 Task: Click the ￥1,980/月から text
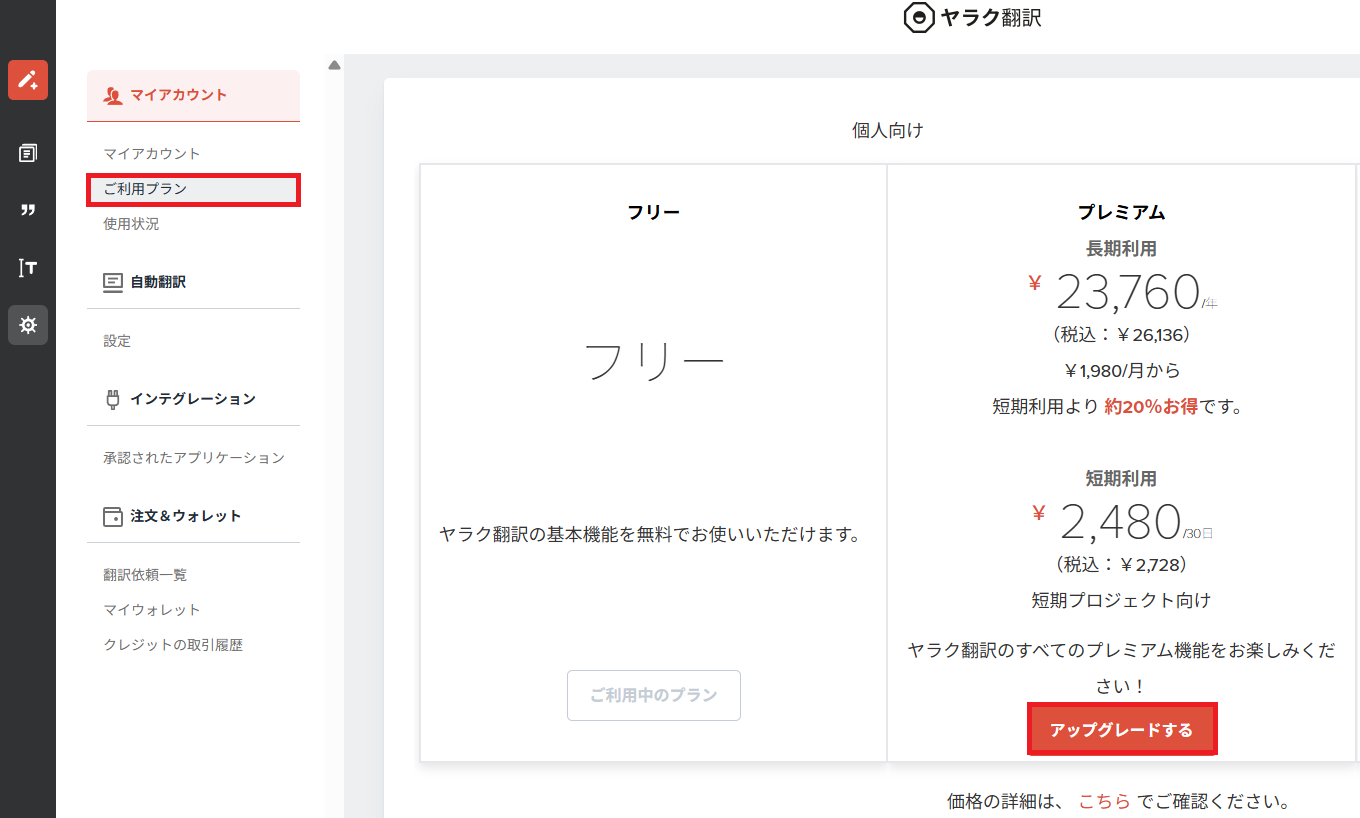click(x=1121, y=371)
